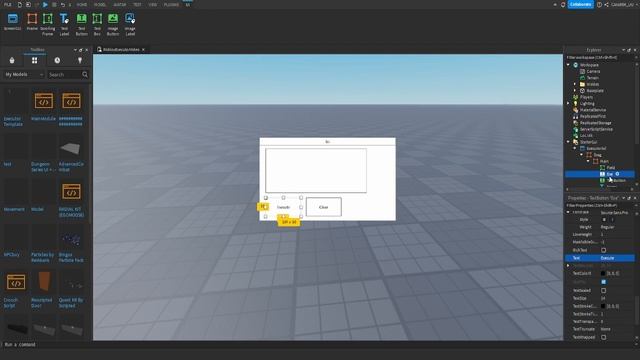Insert a Text Box element

[97, 24]
